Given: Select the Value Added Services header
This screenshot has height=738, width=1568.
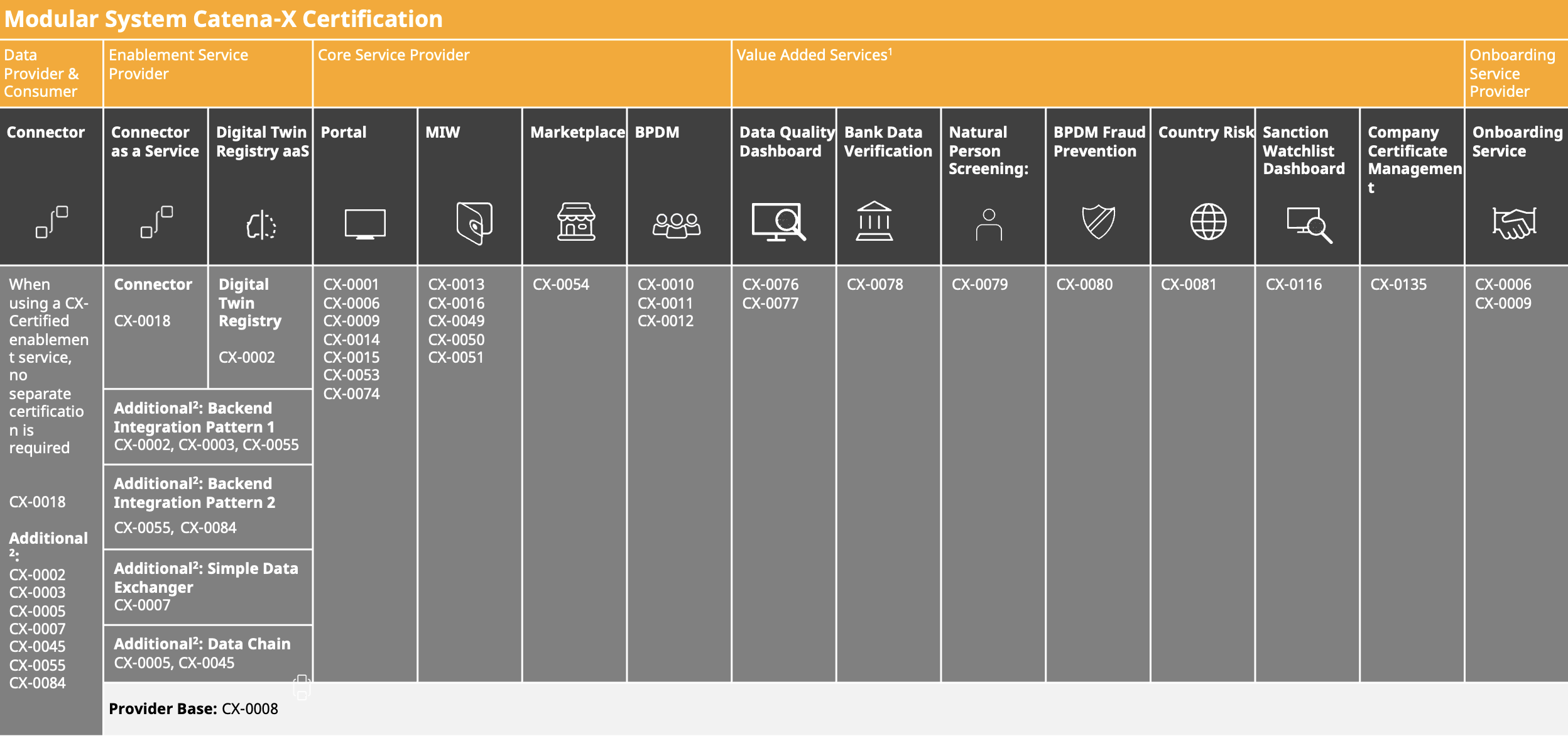Looking at the screenshot, I should pos(814,55).
